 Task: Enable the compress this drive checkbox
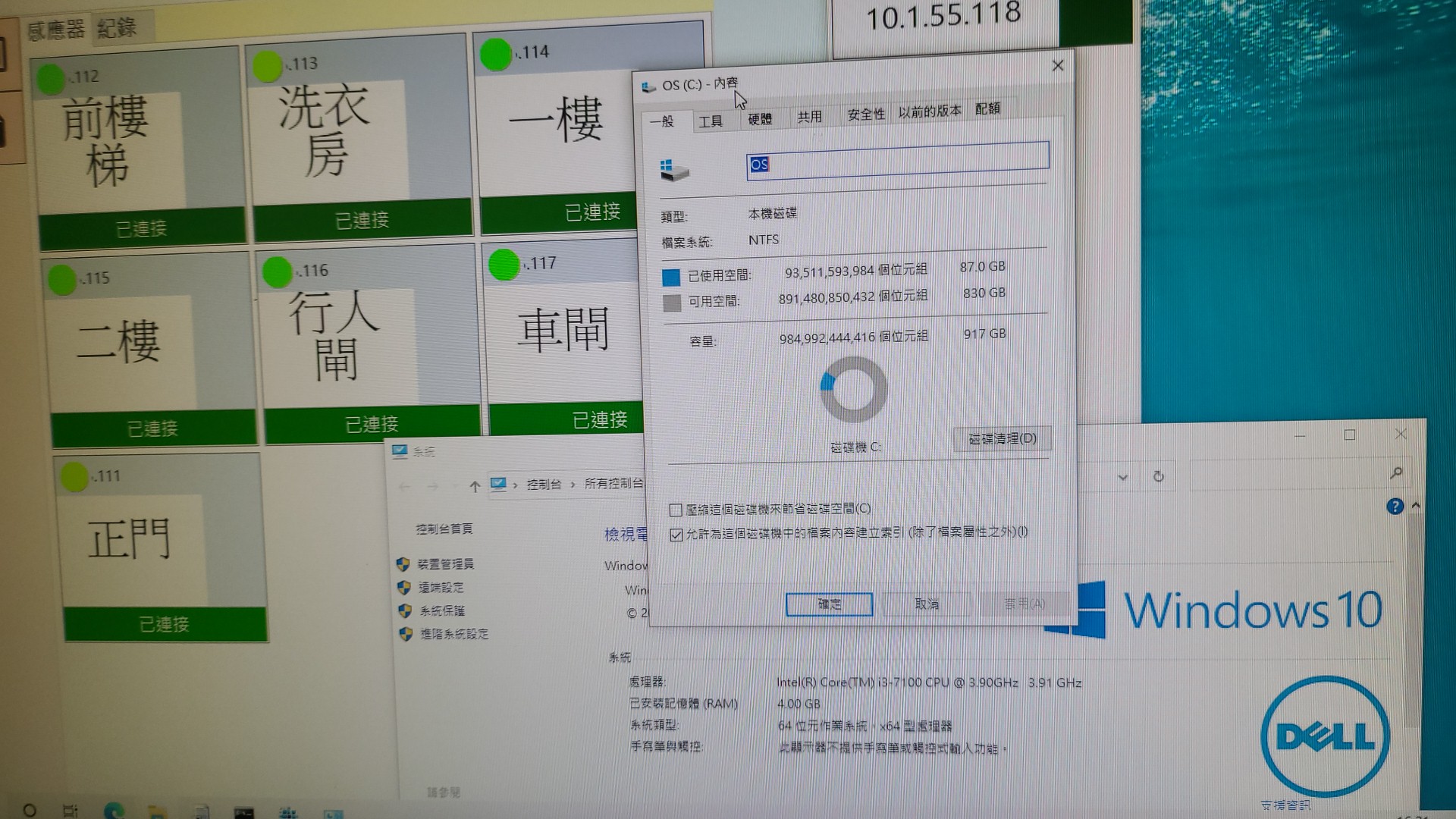[676, 510]
